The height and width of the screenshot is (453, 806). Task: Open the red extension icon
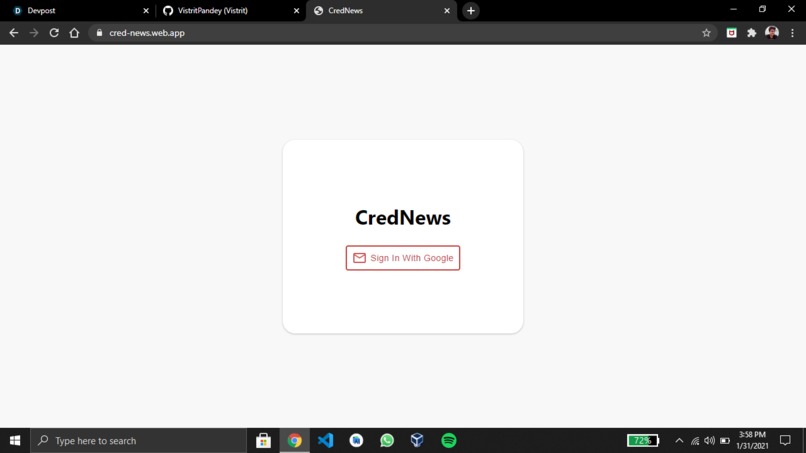pos(731,33)
